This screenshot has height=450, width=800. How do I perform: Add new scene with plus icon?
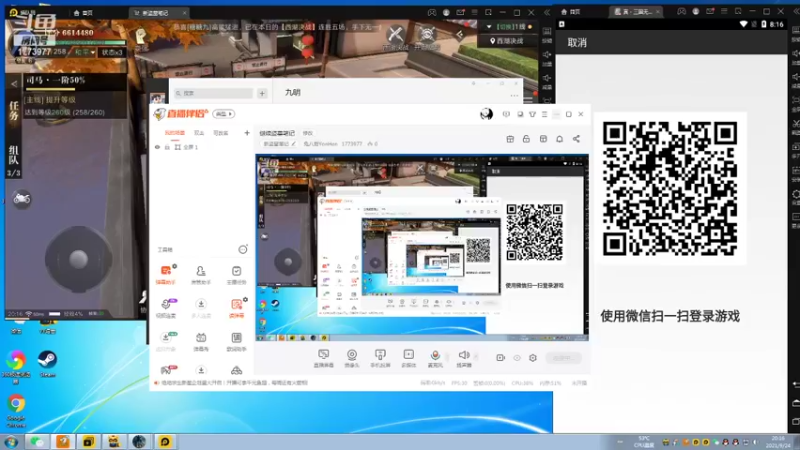tap(247, 133)
